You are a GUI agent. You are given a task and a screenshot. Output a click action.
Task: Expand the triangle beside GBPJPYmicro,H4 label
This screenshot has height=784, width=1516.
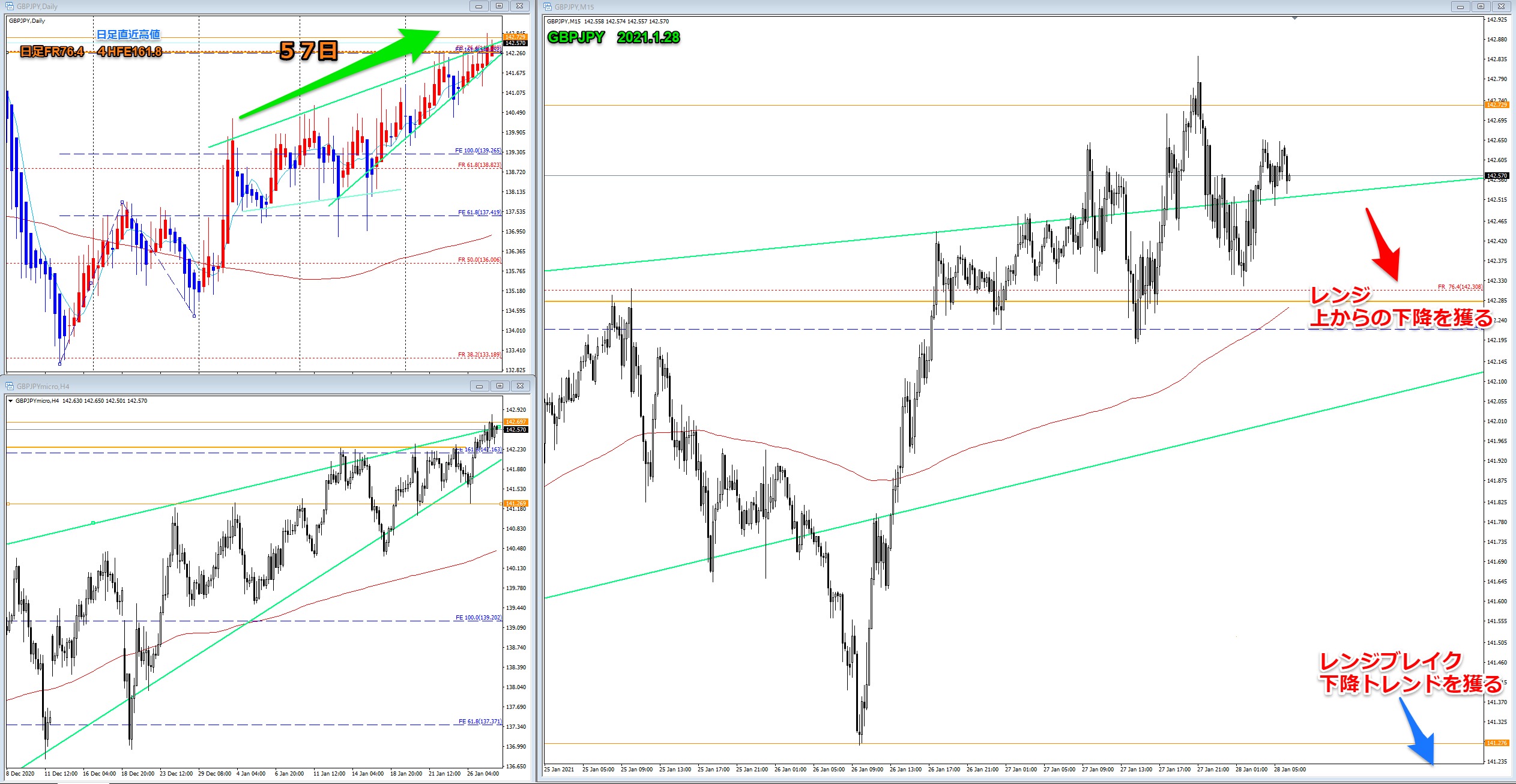click(x=10, y=401)
